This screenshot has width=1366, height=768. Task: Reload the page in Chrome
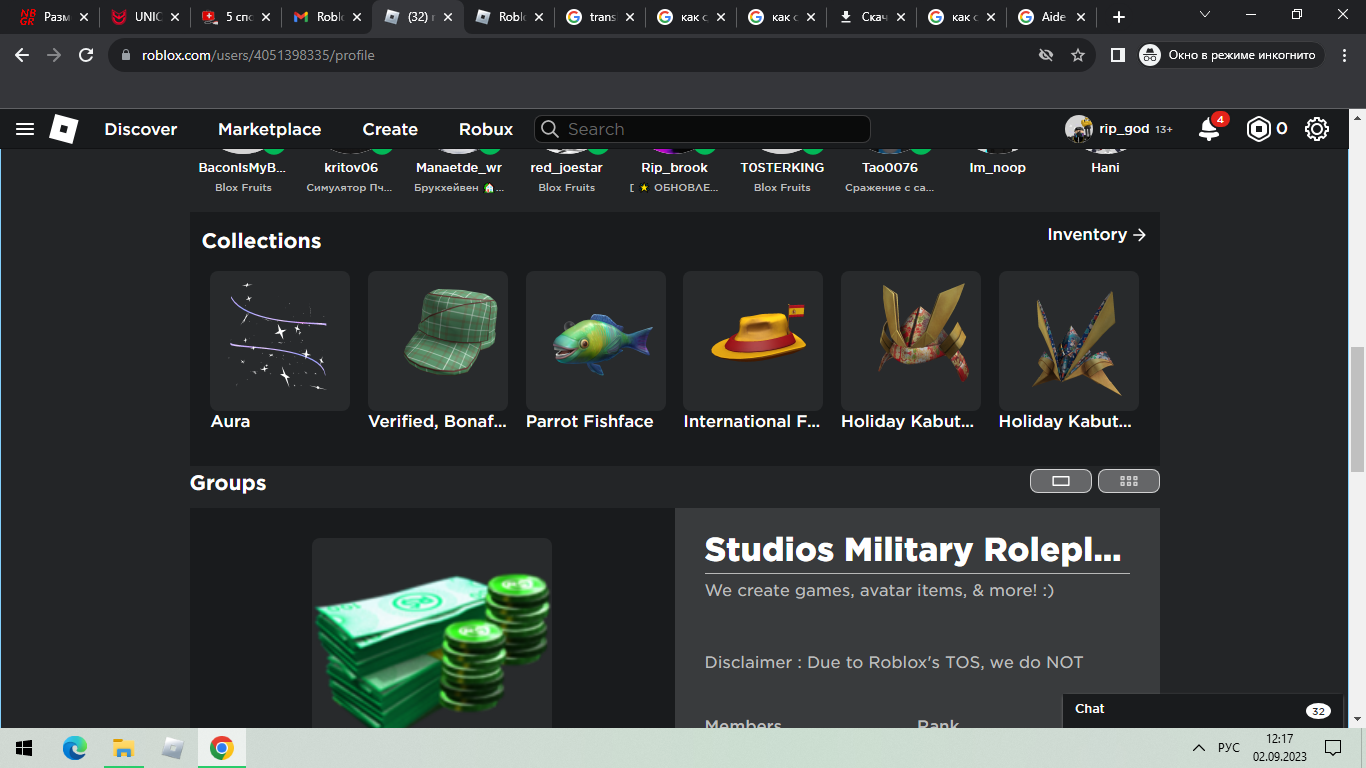click(x=86, y=55)
